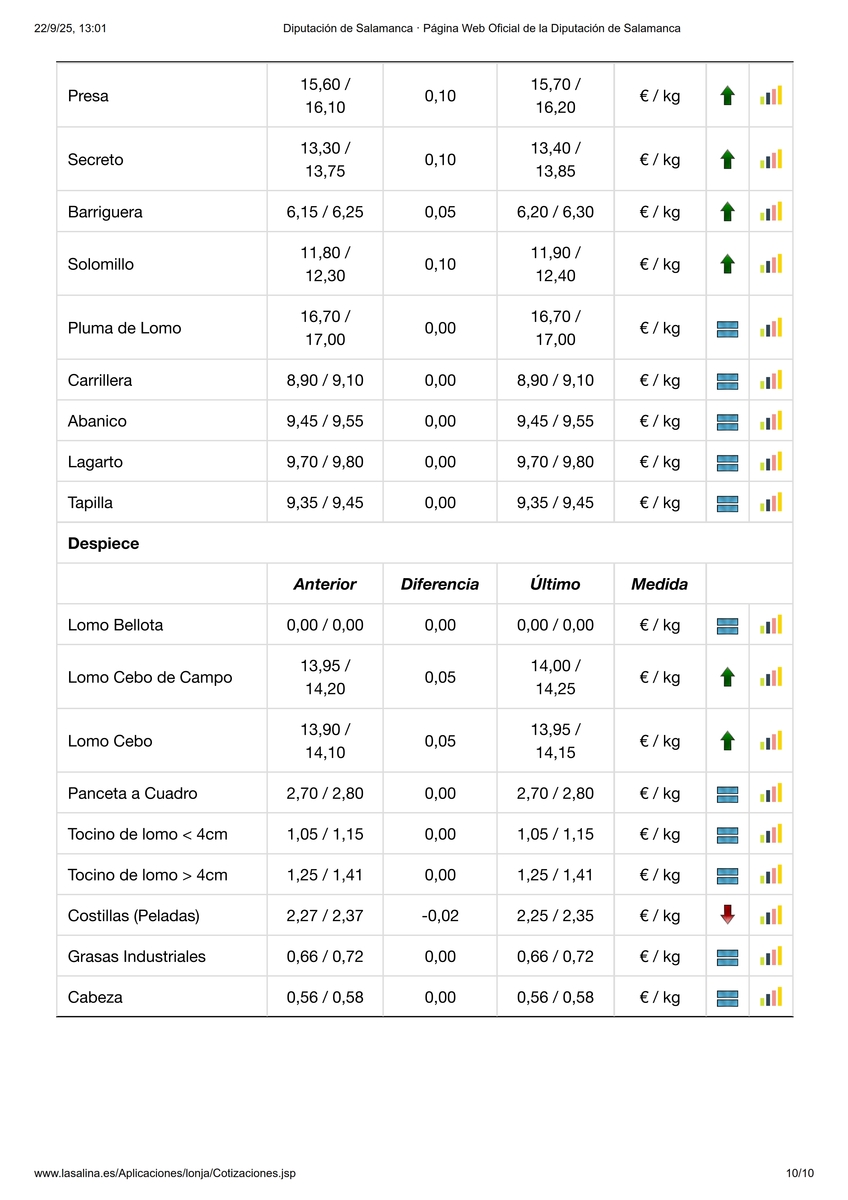Click the chart icon in the Presa row
This screenshot has width=848, height=1200.
pyautogui.click(x=771, y=96)
